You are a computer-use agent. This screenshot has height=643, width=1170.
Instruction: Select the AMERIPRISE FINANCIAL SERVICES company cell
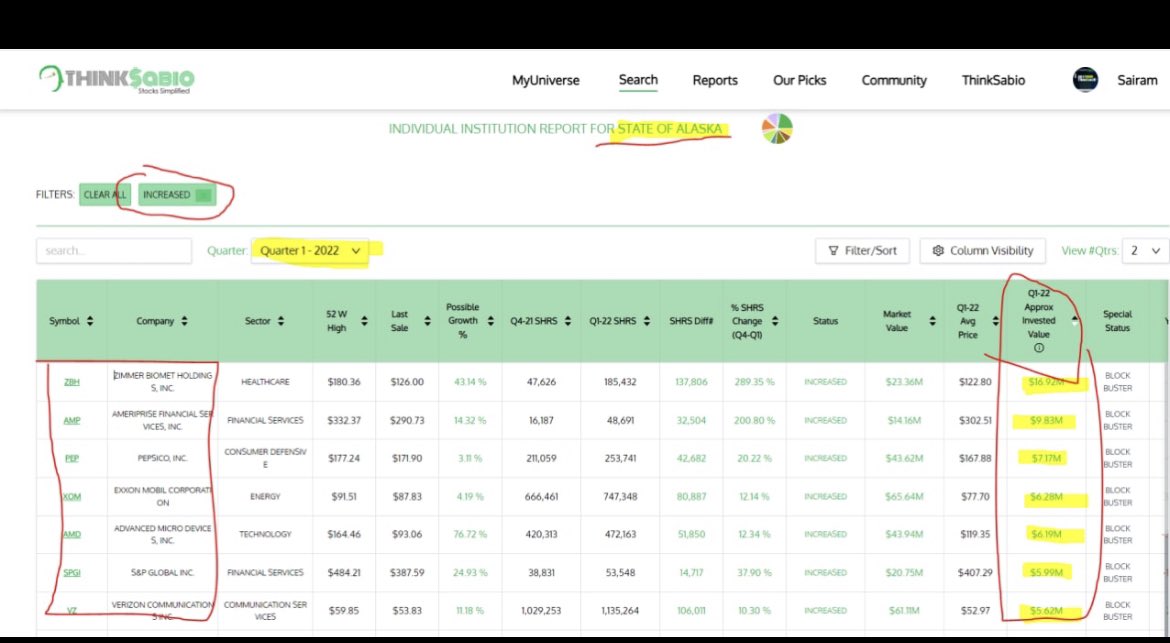tap(163, 421)
